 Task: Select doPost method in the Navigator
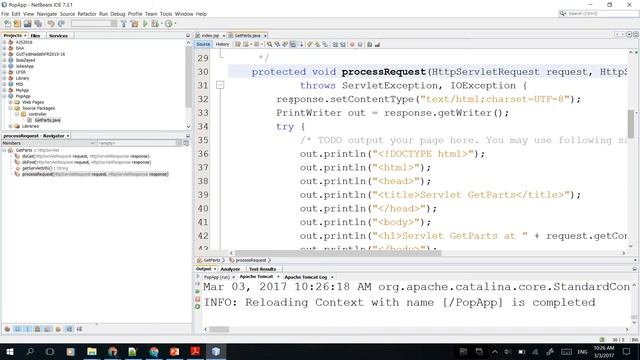click(x=86, y=162)
